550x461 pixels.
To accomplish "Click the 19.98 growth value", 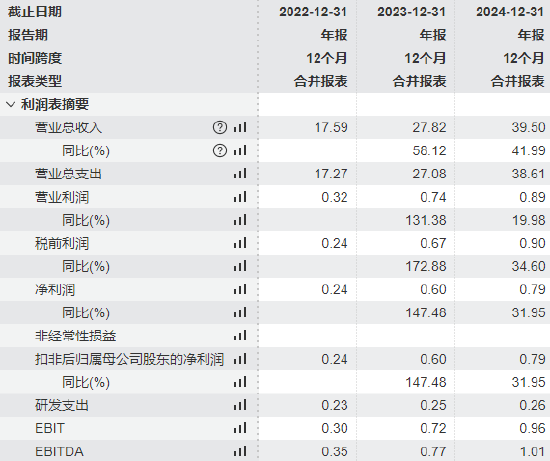I will pos(528,220).
